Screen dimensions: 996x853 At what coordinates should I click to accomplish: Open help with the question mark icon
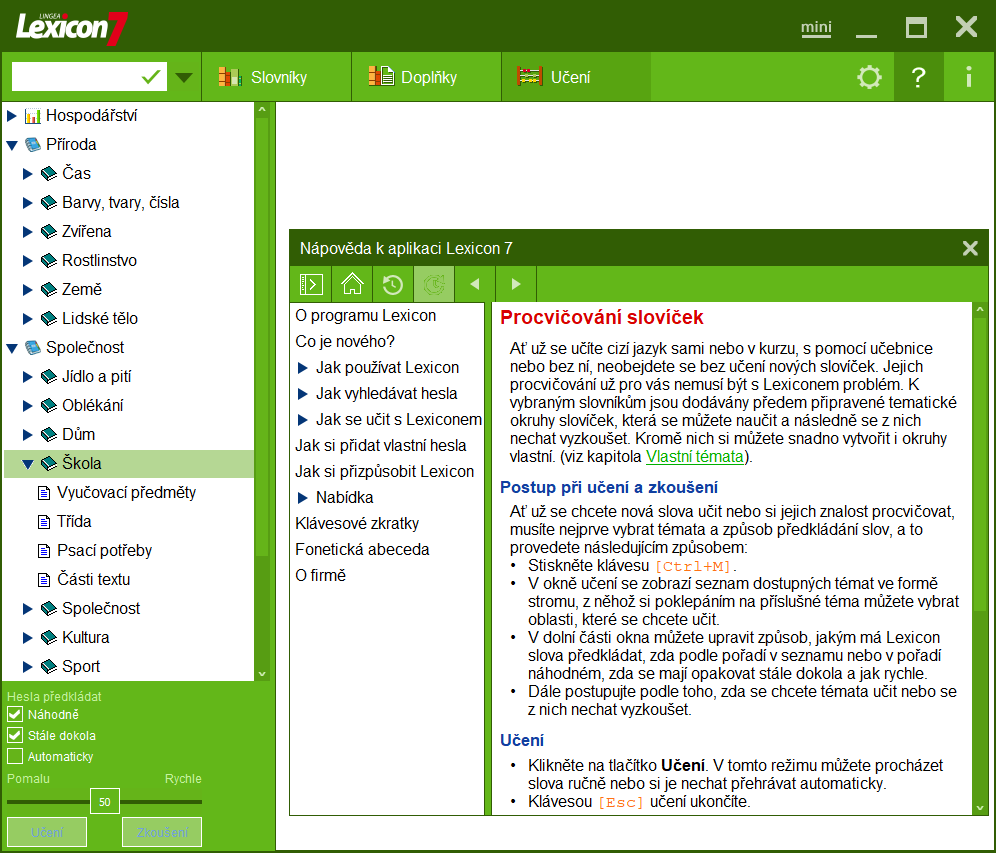(x=918, y=77)
